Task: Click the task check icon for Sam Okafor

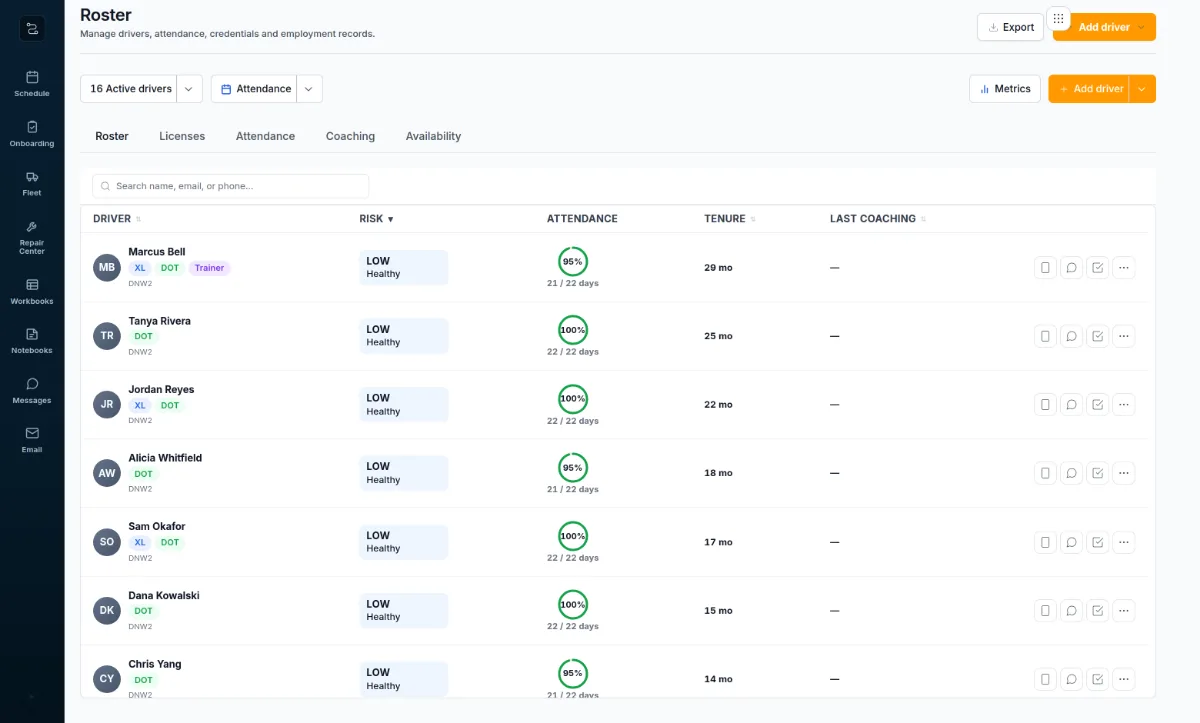Action: point(1097,542)
